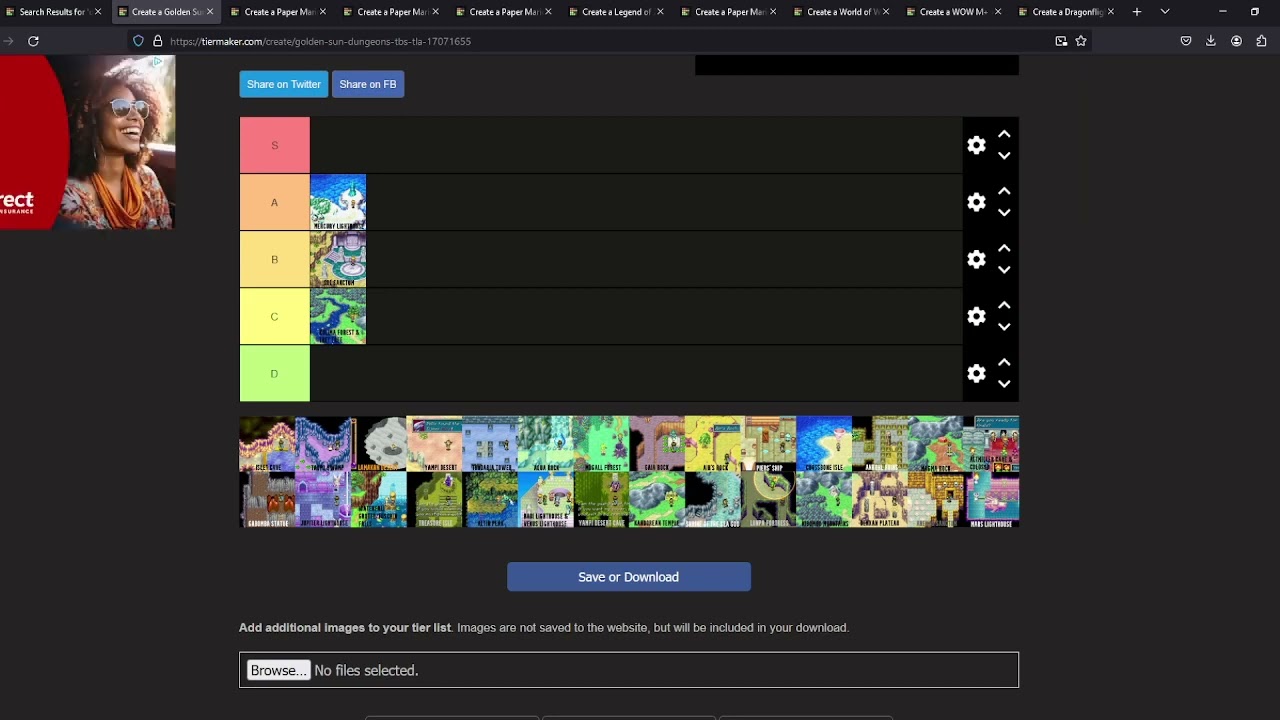Move D tier row down with arrow
The image size is (1280, 720).
click(1004, 384)
